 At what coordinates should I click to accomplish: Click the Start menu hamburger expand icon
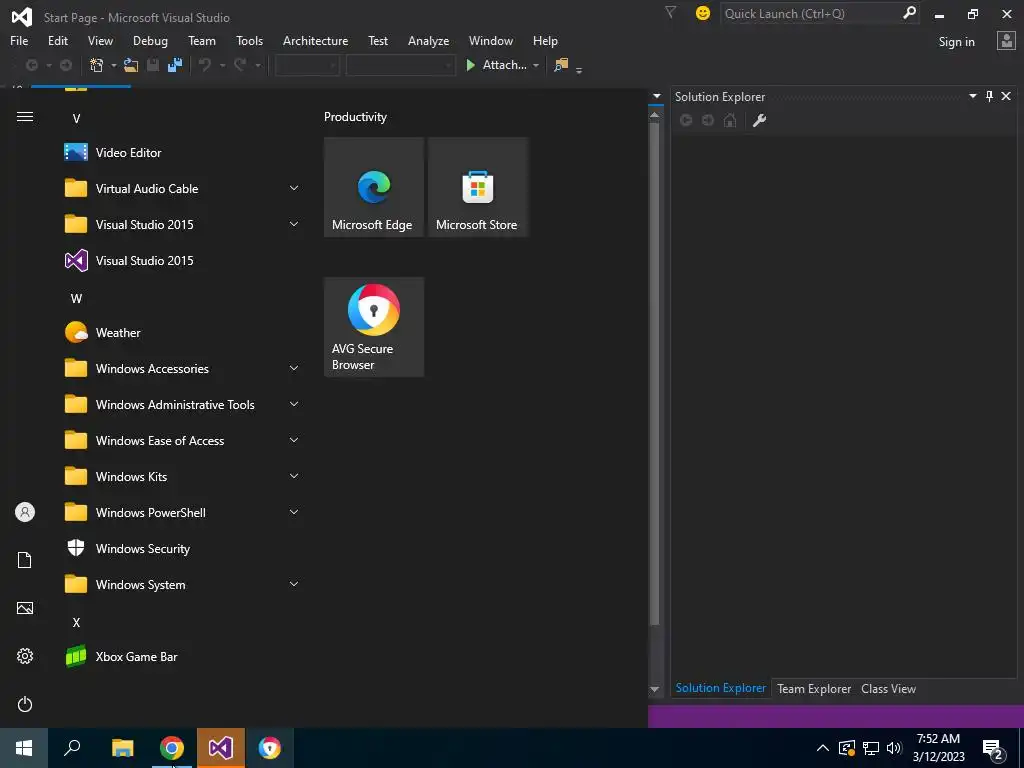[x=25, y=116]
